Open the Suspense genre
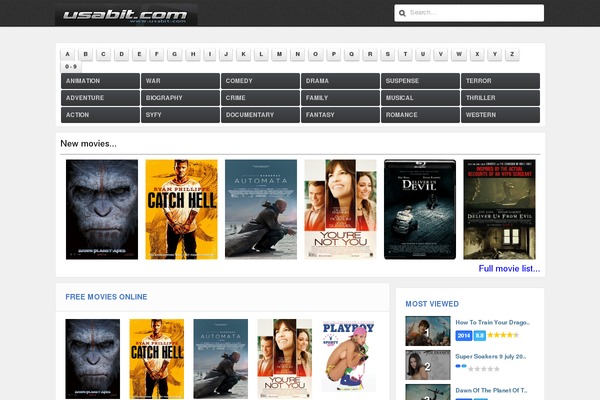Image resolution: width=600 pixels, height=400 pixels. point(420,81)
